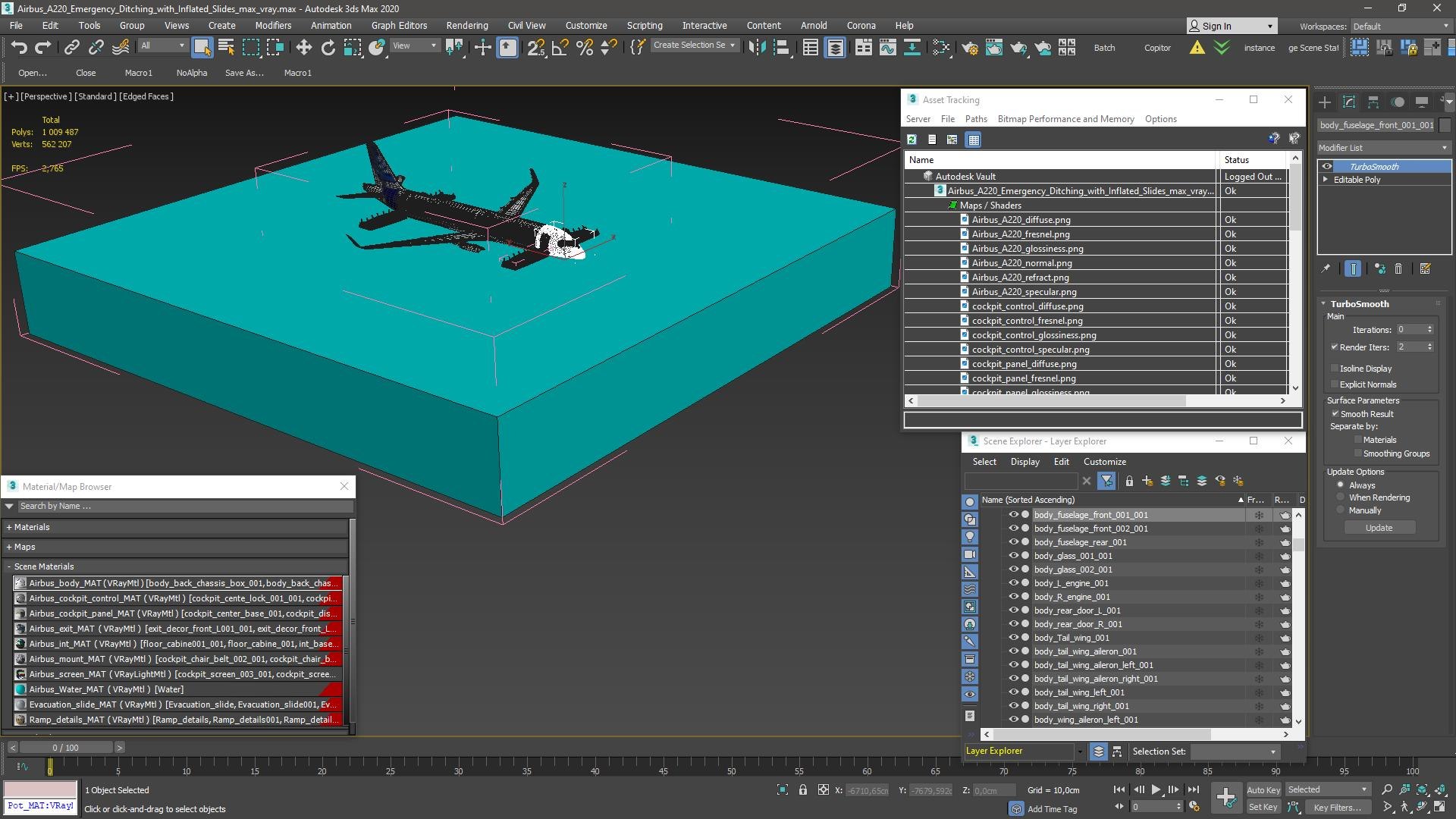The width and height of the screenshot is (1456, 819).
Task: Go to timeline start
Action: [x=1119, y=790]
